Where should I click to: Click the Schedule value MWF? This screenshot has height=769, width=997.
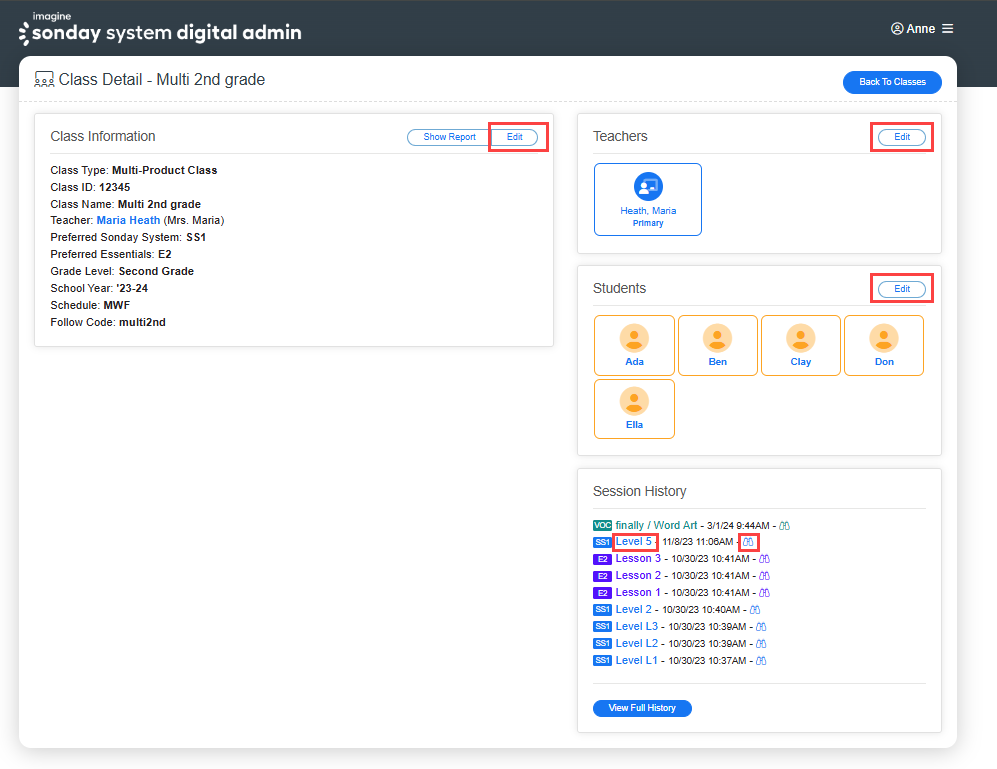pos(116,305)
